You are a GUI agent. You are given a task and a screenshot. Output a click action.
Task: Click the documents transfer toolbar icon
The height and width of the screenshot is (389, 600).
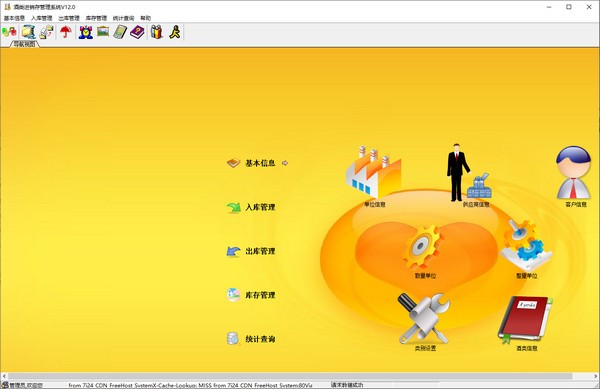(x=47, y=32)
